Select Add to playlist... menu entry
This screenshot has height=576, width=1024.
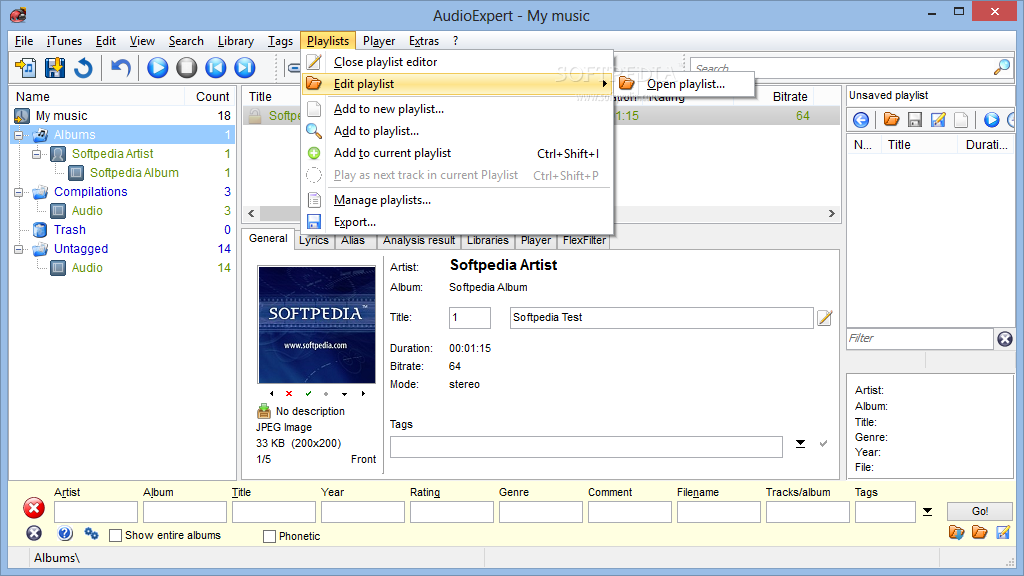[x=457, y=131]
